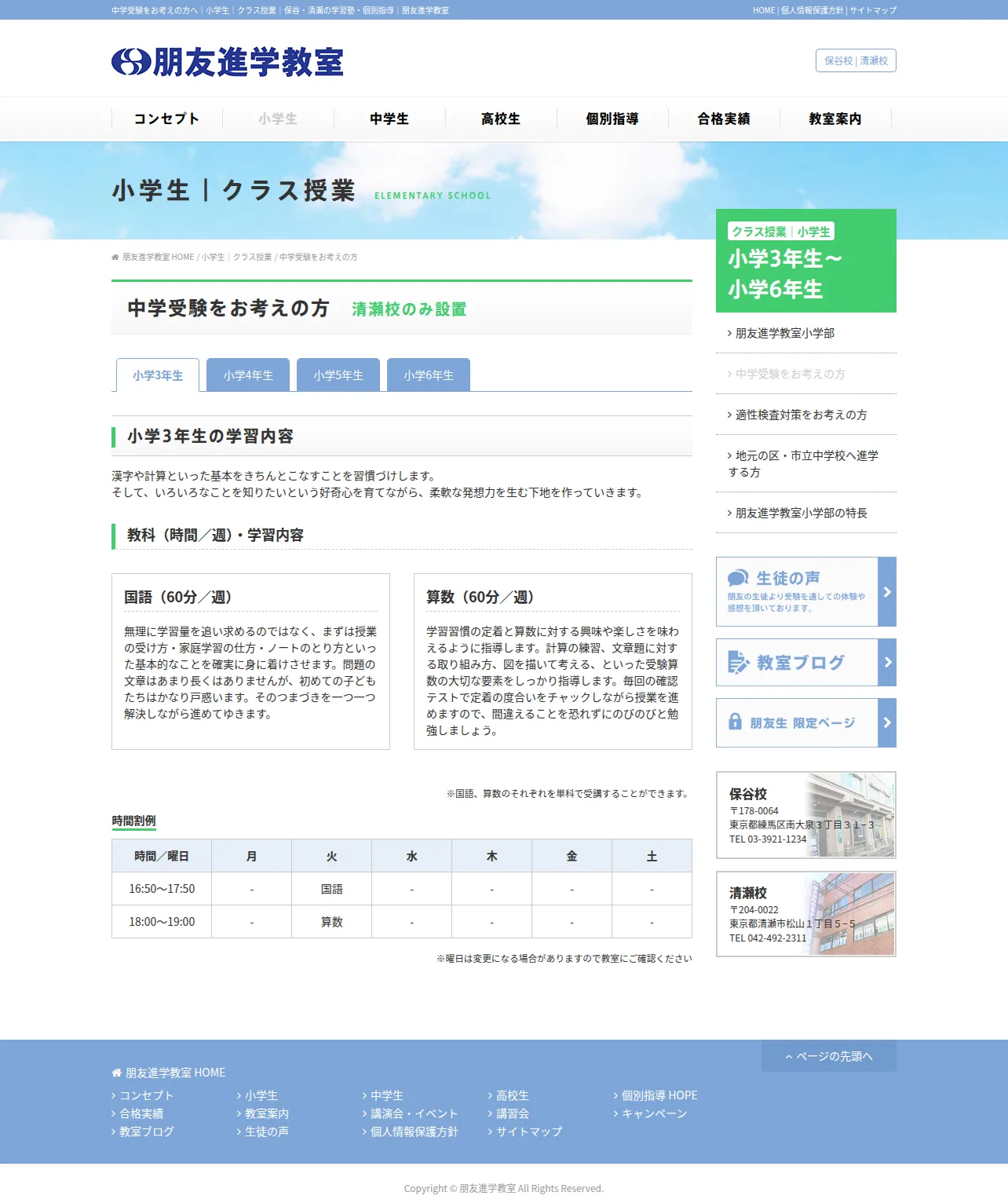Open 個人情報保護方針 in top bar
The height and width of the screenshot is (1203, 1008).
pos(812,10)
